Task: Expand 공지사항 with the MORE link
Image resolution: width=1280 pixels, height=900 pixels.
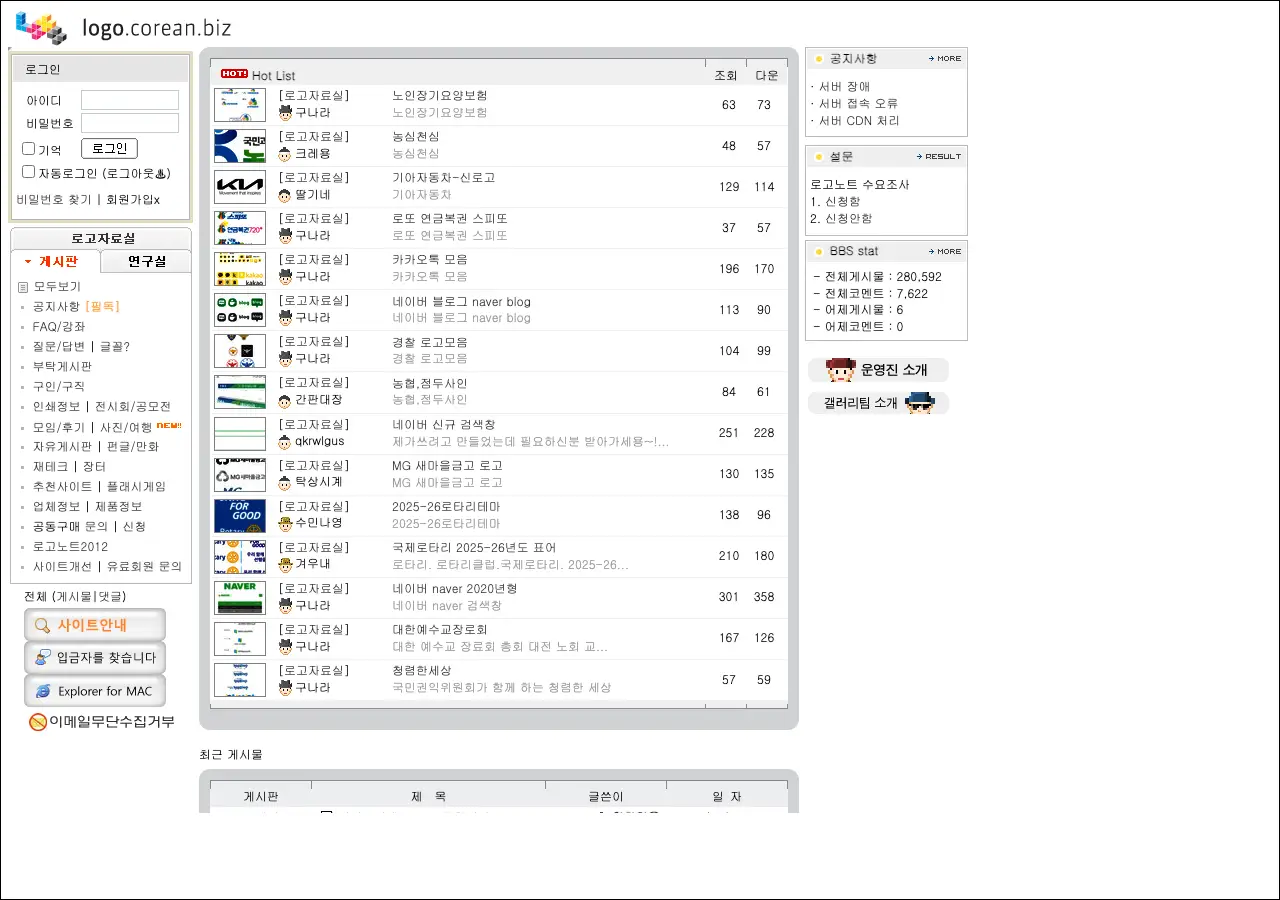Action: [x=944, y=59]
